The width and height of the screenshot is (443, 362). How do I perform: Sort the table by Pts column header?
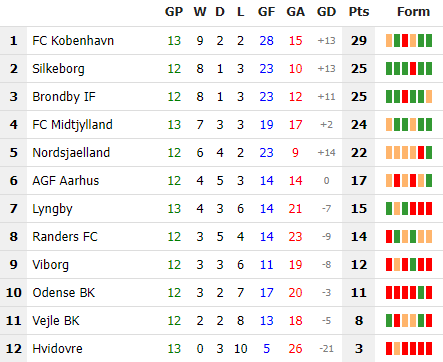point(359,12)
